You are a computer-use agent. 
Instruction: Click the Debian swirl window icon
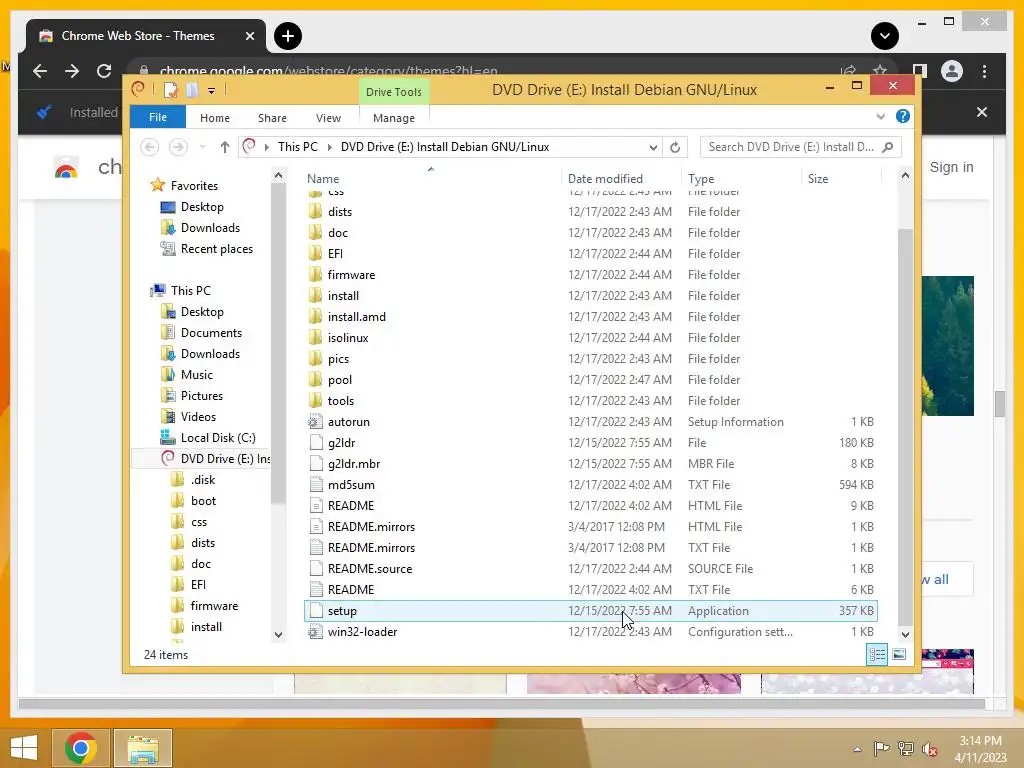(x=138, y=89)
